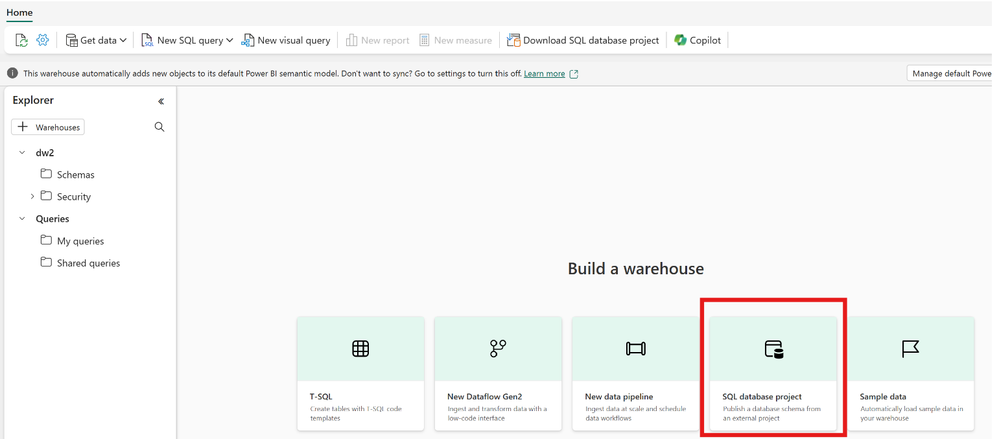Open warehouse settings gear icon

click(43, 40)
